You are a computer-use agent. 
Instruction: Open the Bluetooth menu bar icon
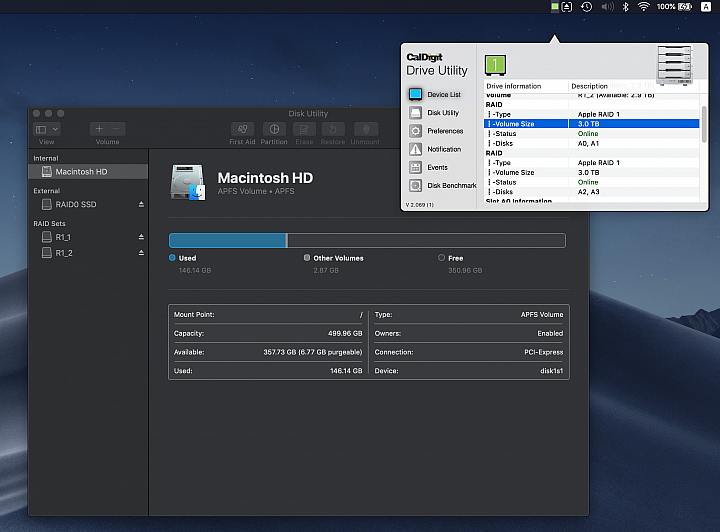tap(625, 6)
